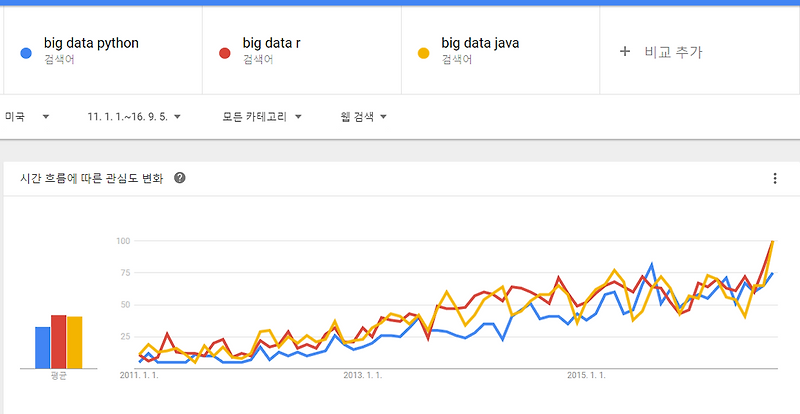Screen dimensions: 800x414
Task: Open the 웹 검색 search type dropdown
Action: pos(364,117)
